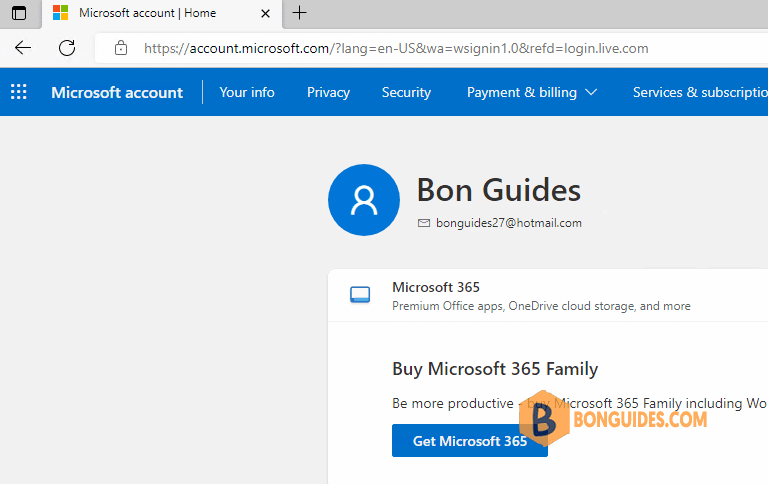Open the Security page
Viewport: 768px width, 484px height.
406,92
